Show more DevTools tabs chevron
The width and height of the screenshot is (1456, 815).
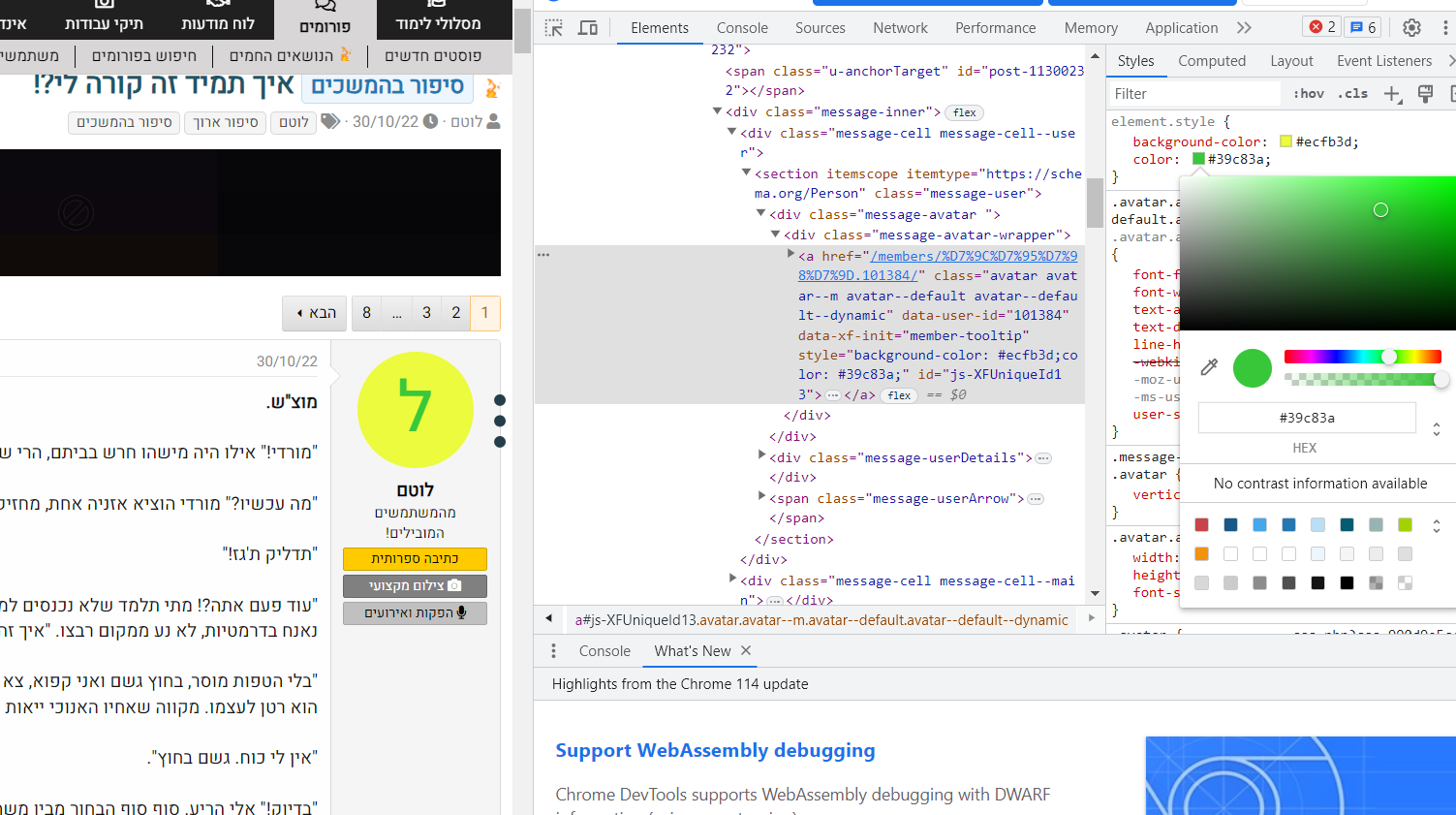1245,28
